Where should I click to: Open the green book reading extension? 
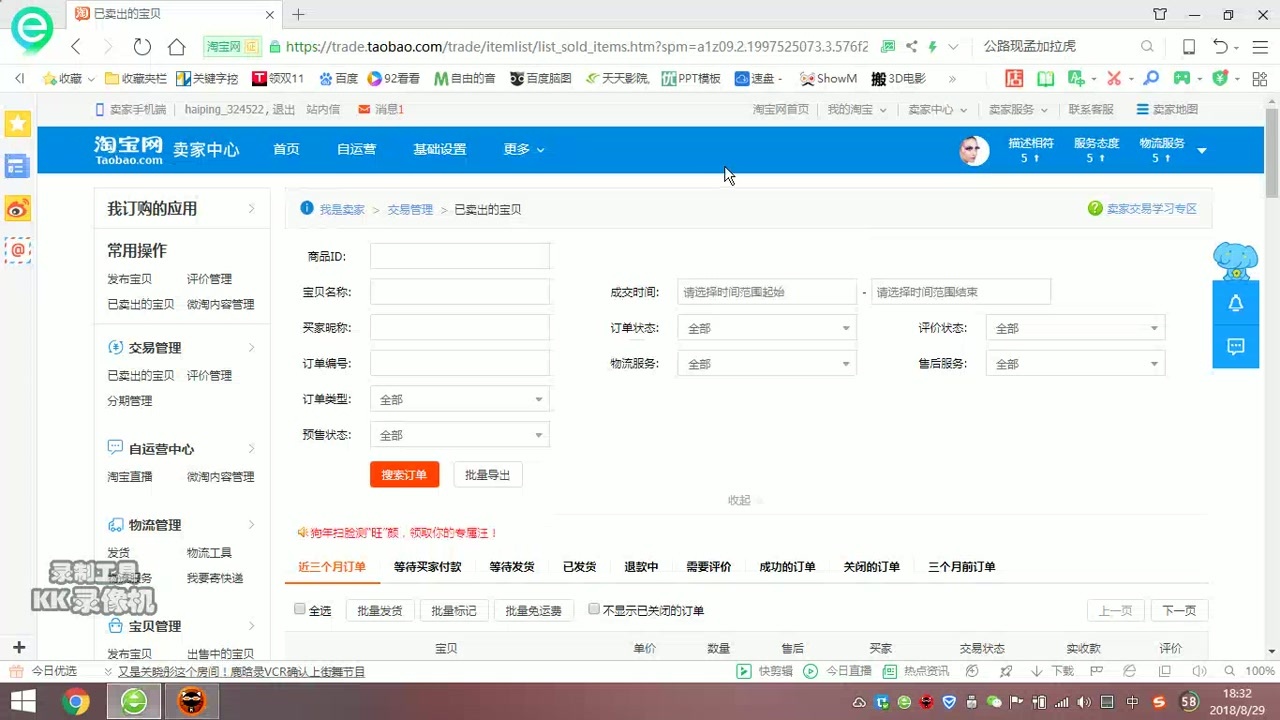pos(1045,78)
